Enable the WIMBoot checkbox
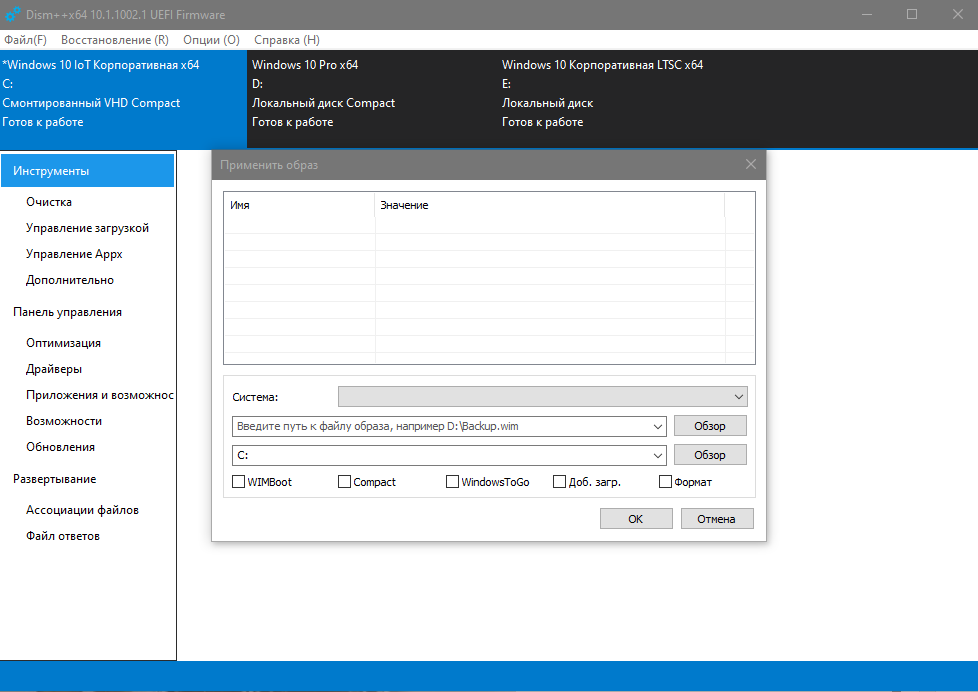Screen dimensions: 978x692 (238, 482)
